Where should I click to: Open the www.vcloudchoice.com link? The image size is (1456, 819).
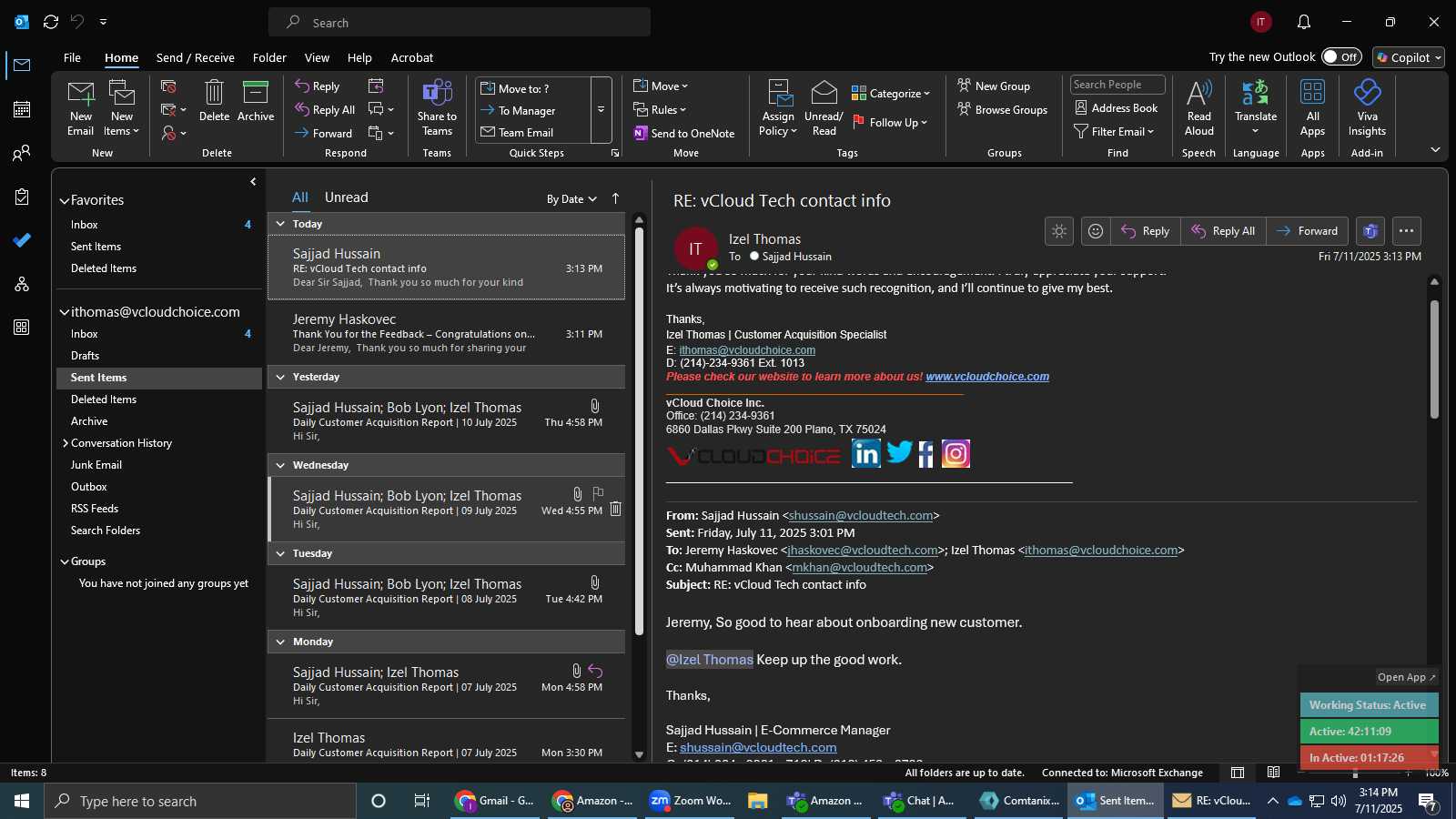pyautogui.click(x=987, y=377)
